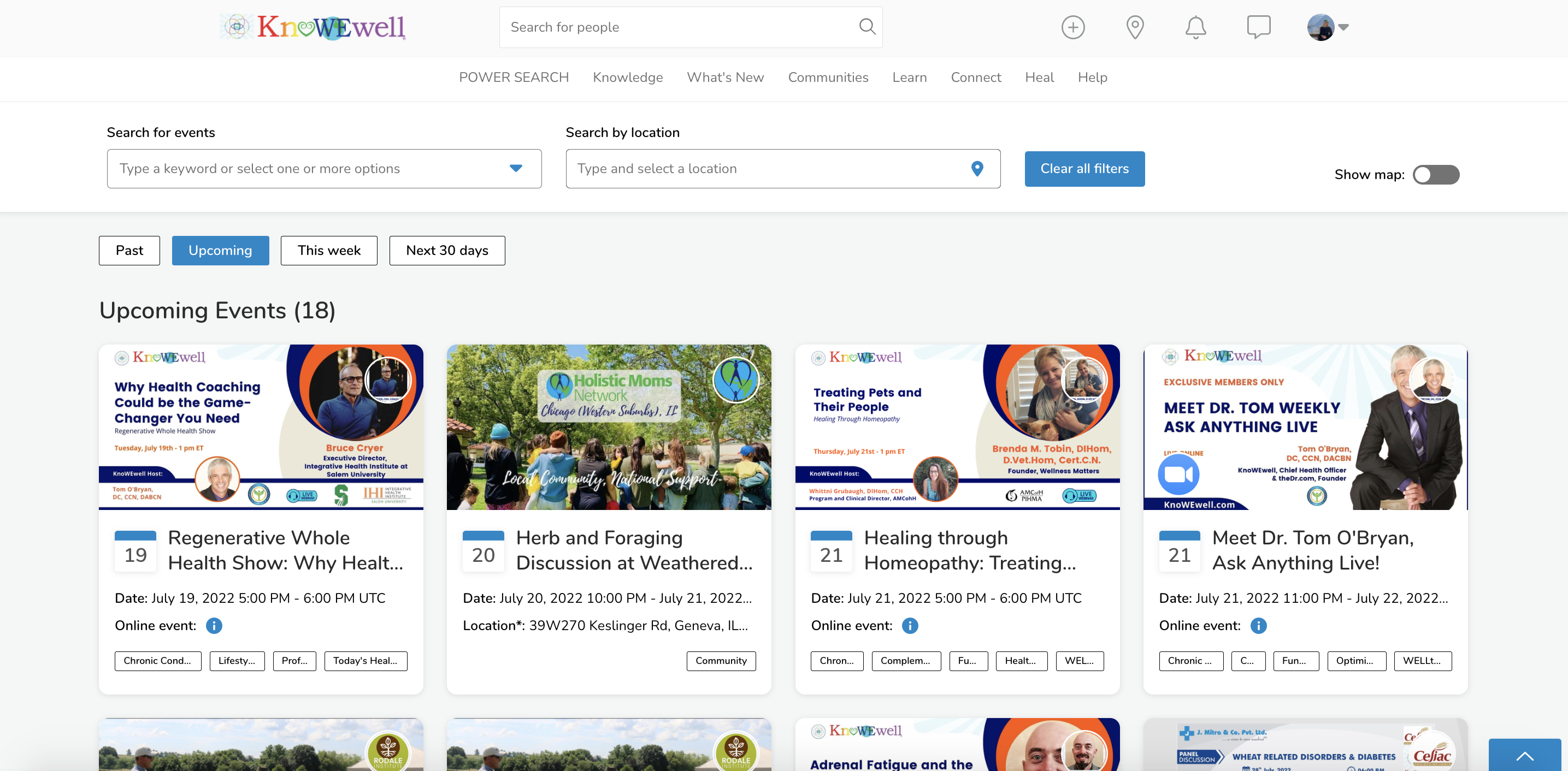Click the video camera icon on Dr. Tom banner

point(1178,474)
